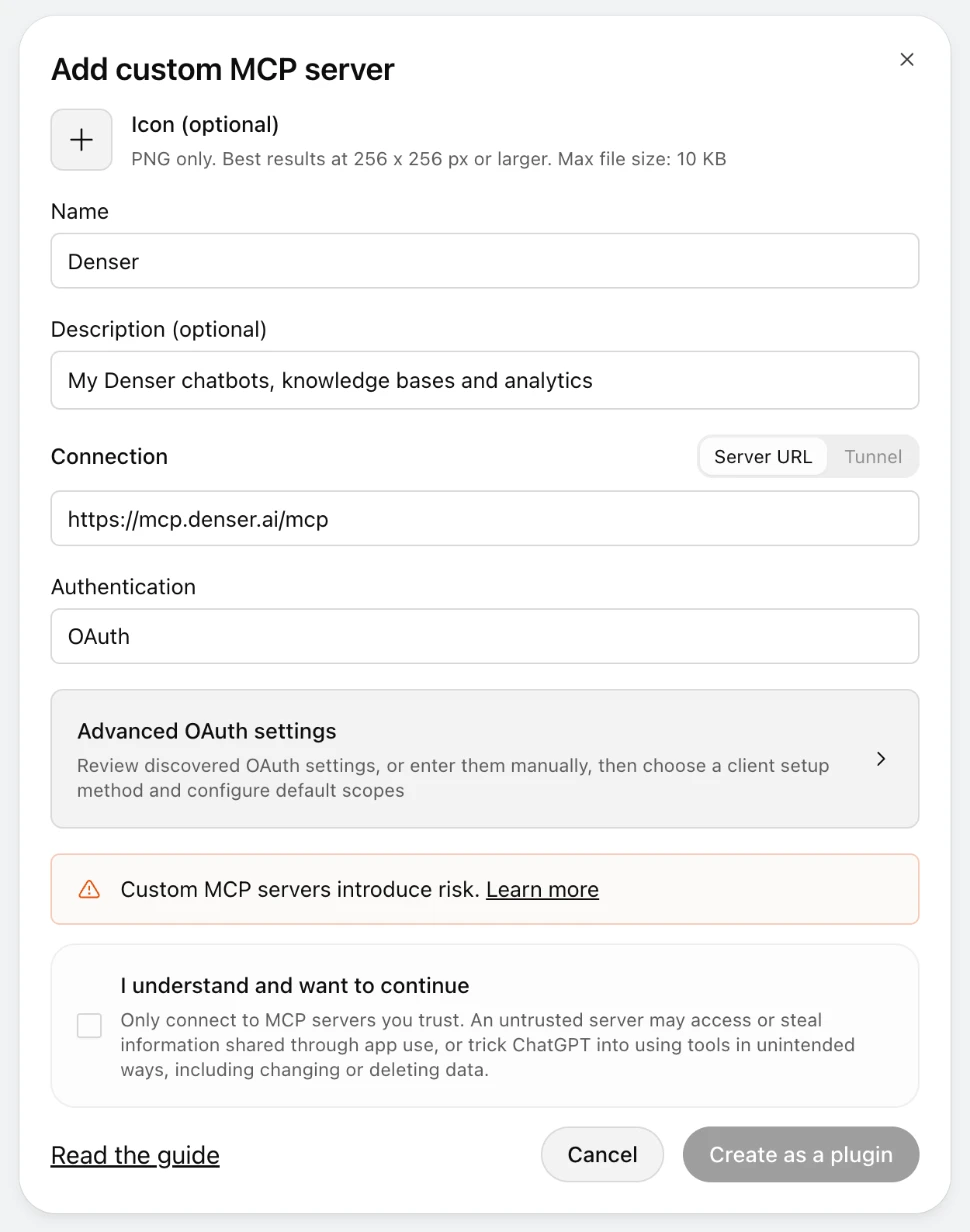The width and height of the screenshot is (970, 1232).
Task: Open the Learn more link
Action: [x=542, y=889]
